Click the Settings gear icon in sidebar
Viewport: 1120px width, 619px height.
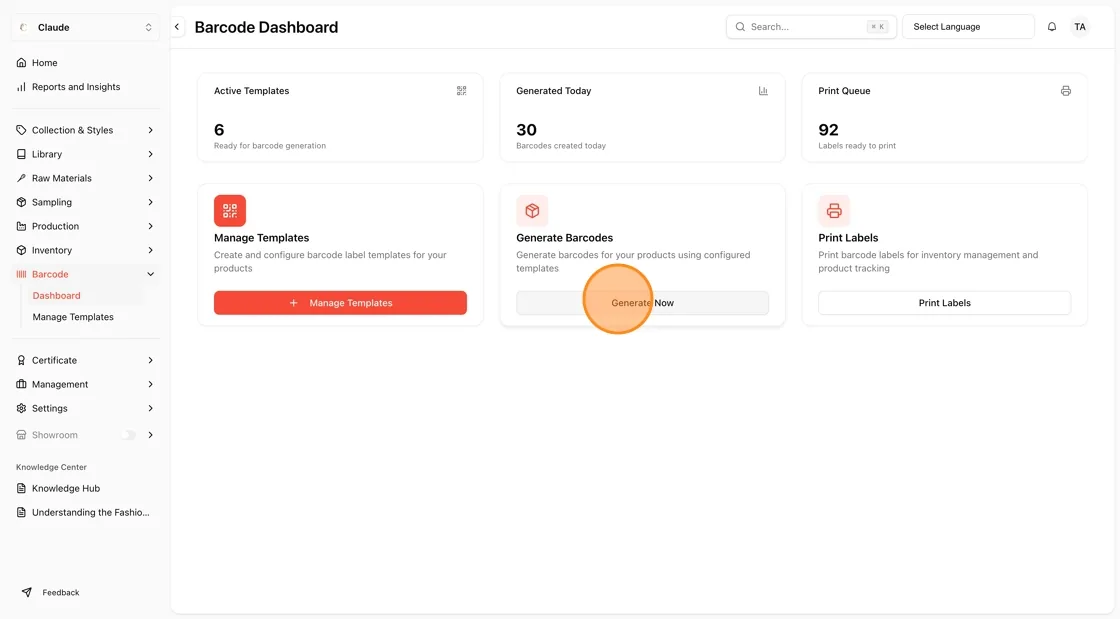(21, 408)
